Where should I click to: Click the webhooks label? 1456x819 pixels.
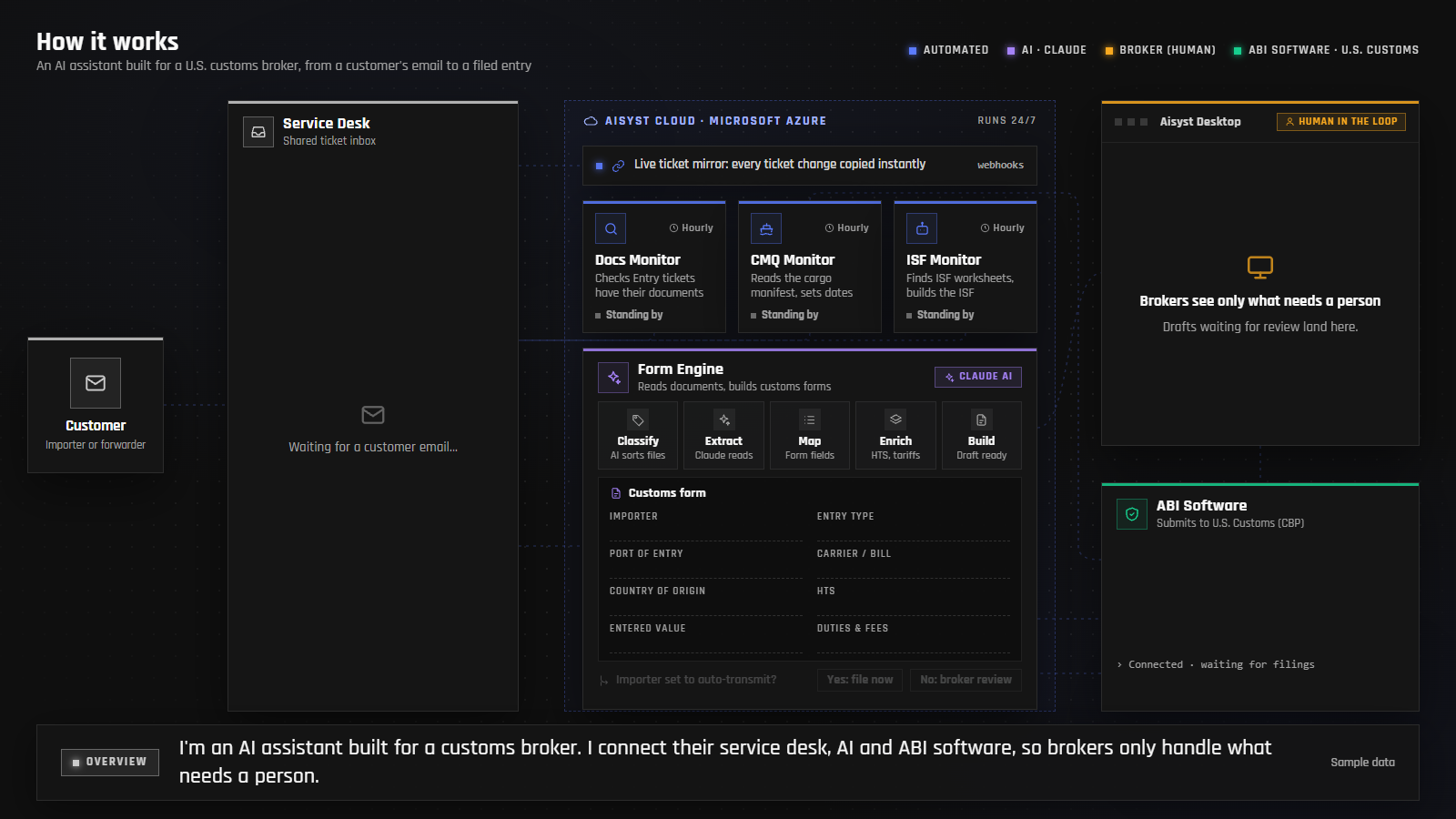1000,166
